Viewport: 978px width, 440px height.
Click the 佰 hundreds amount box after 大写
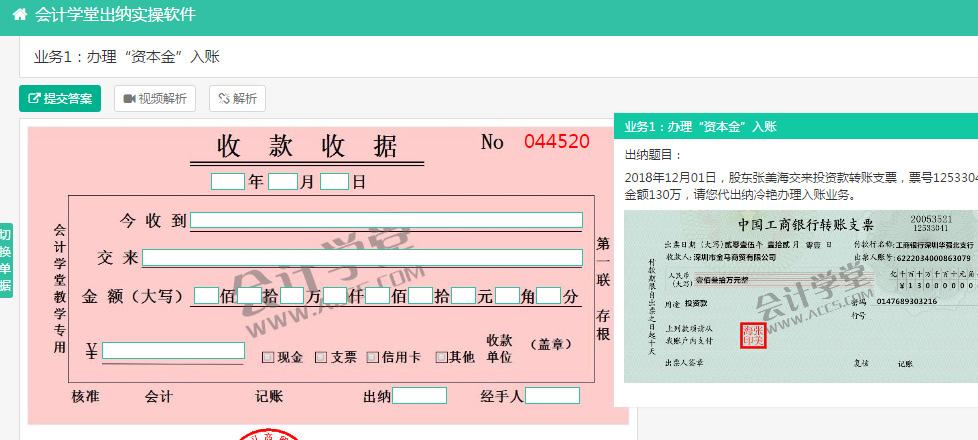tap(206, 296)
